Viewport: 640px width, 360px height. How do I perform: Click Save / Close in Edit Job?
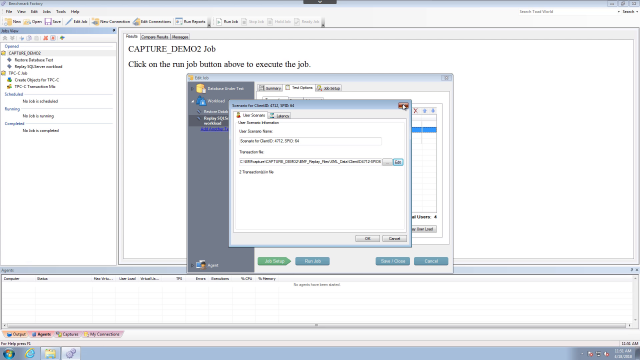pyautogui.click(x=393, y=261)
